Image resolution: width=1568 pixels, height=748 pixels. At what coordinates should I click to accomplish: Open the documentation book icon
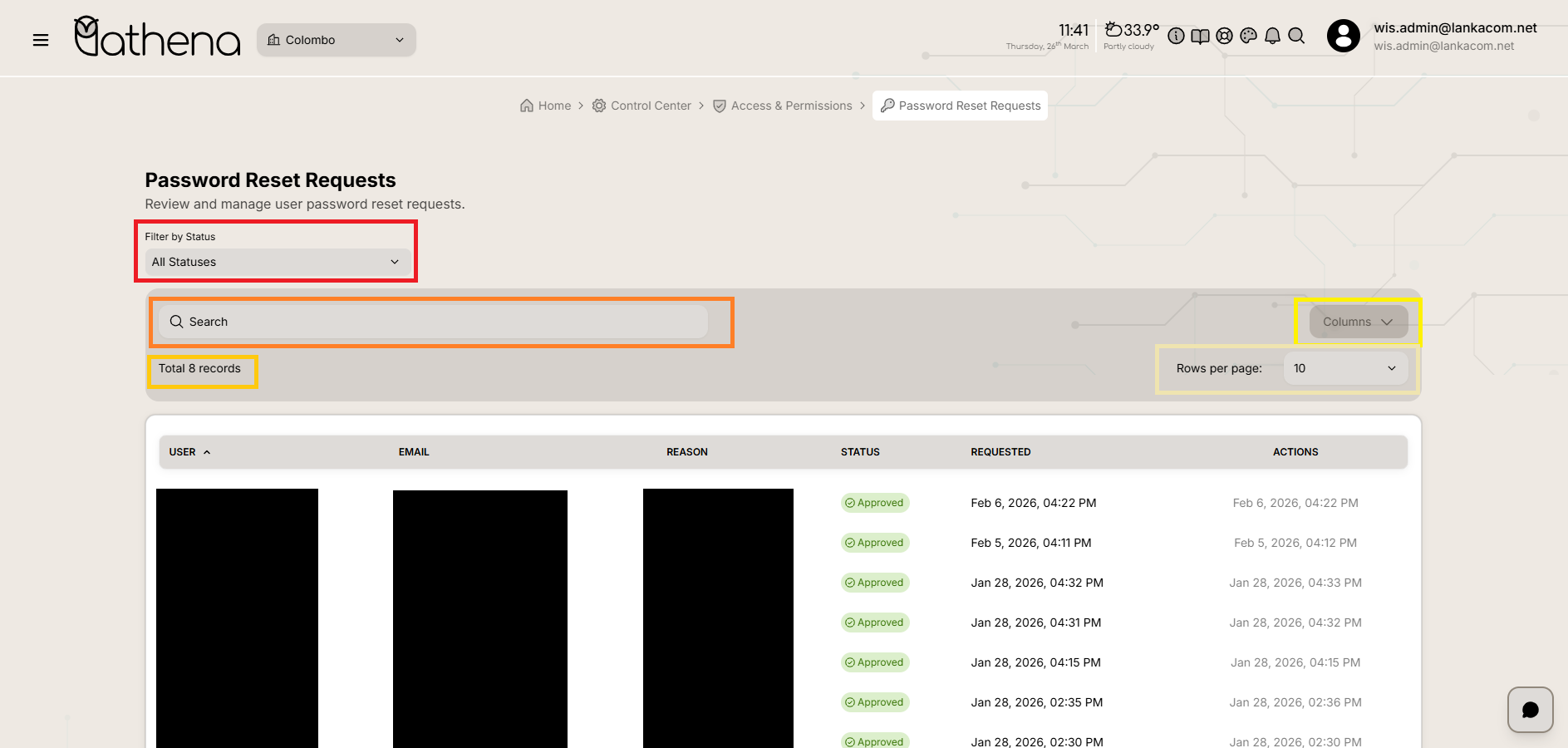1200,36
